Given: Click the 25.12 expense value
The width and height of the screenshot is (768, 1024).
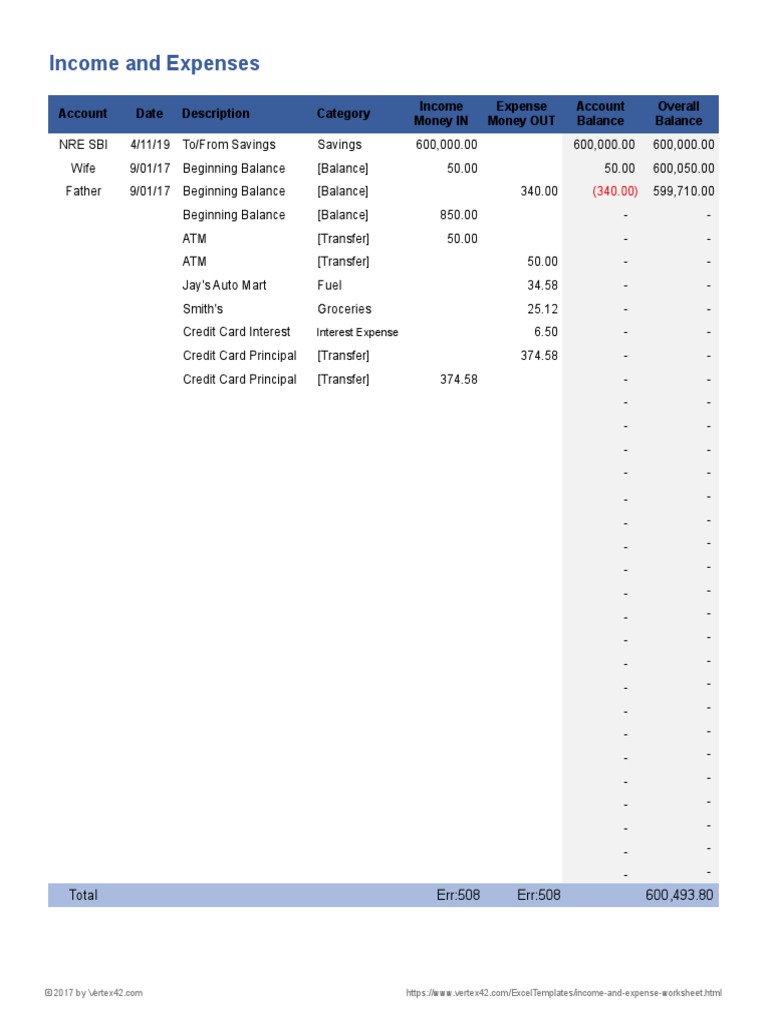Looking at the screenshot, I should [543, 309].
